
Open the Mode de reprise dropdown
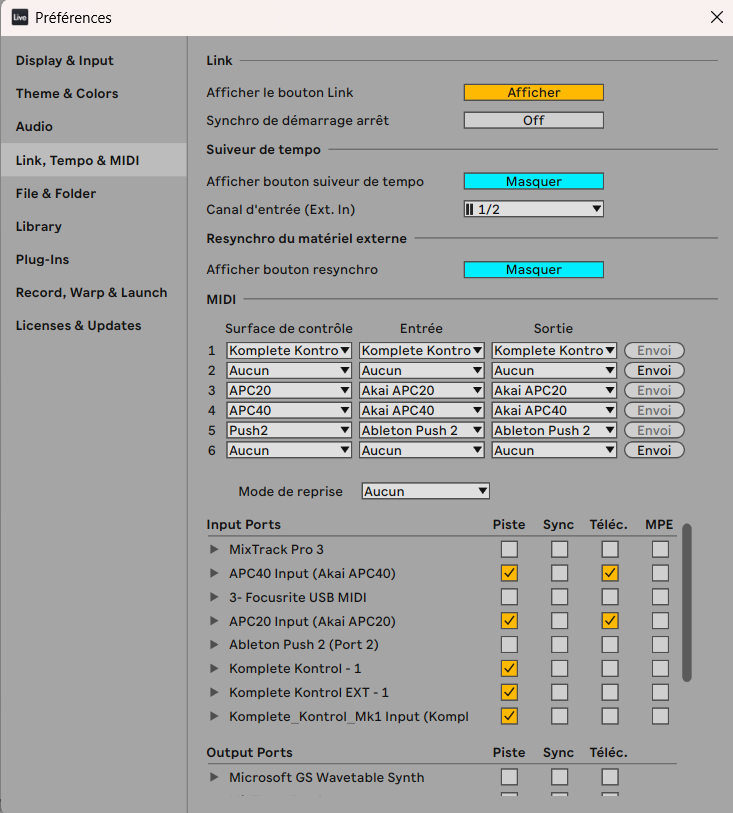pos(425,492)
